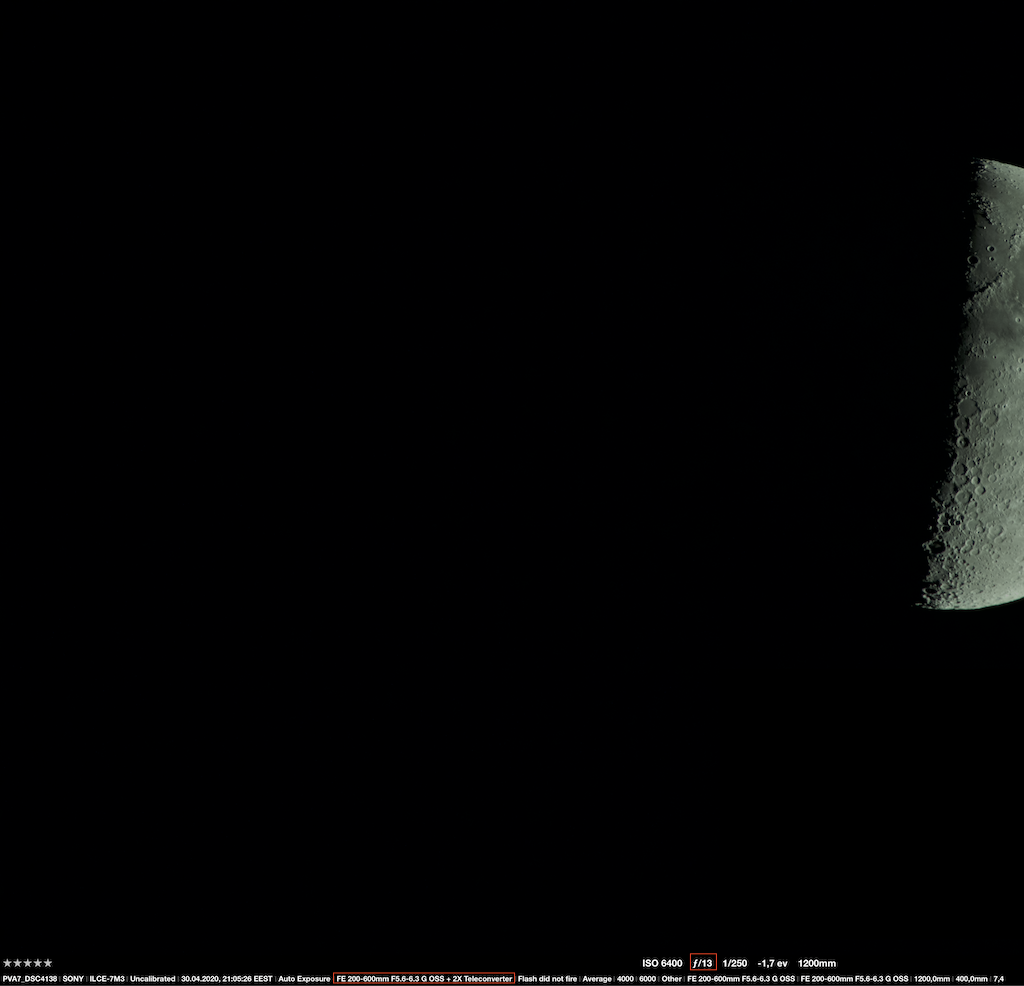Toggle the Uncalibrated color profile status
This screenshot has width=1024, height=986.
[x=152, y=979]
